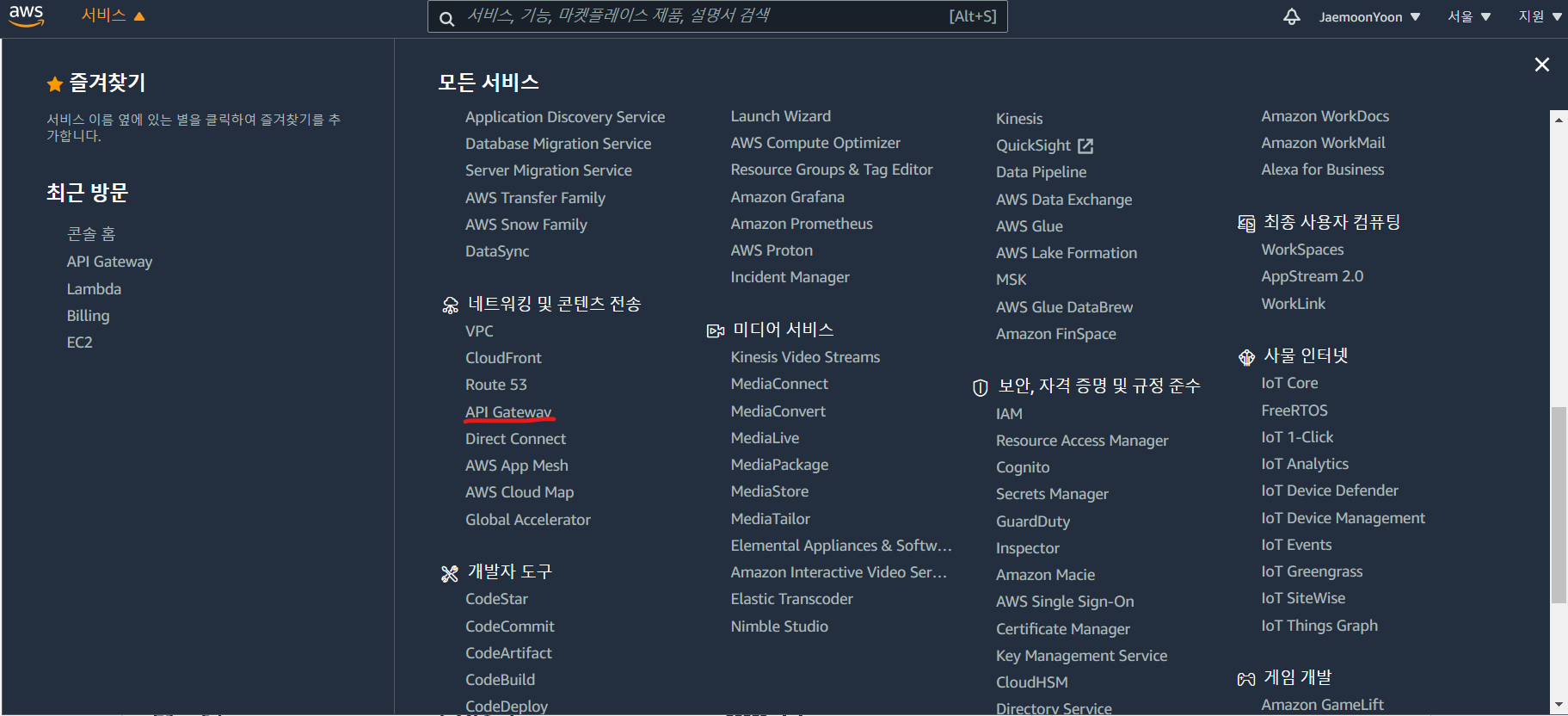Open VPC service

point(479,331)
